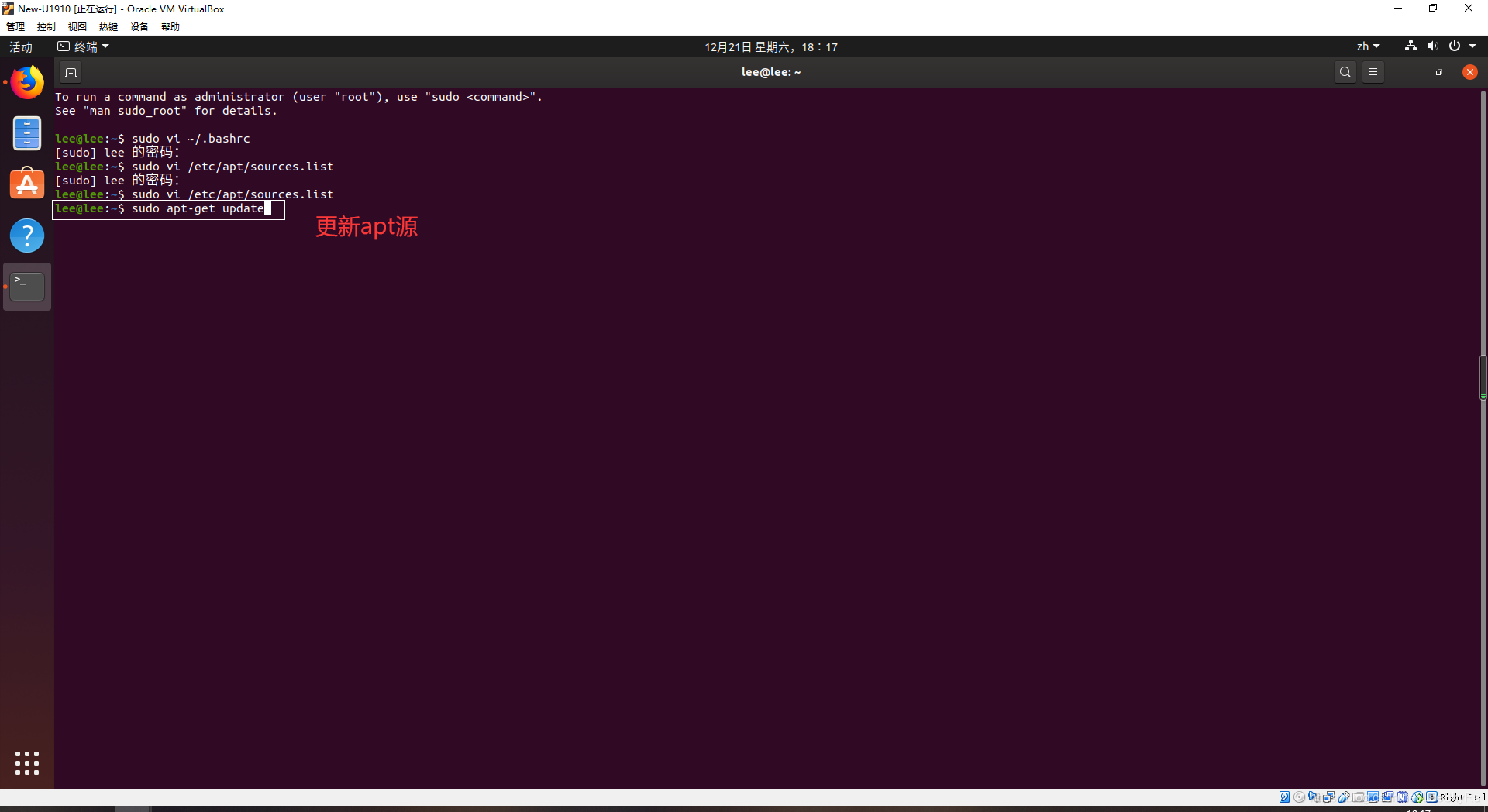Click the terminal vertical scrollbar
Screen dimensions: 1488x812
click(x=1483, y=438)
